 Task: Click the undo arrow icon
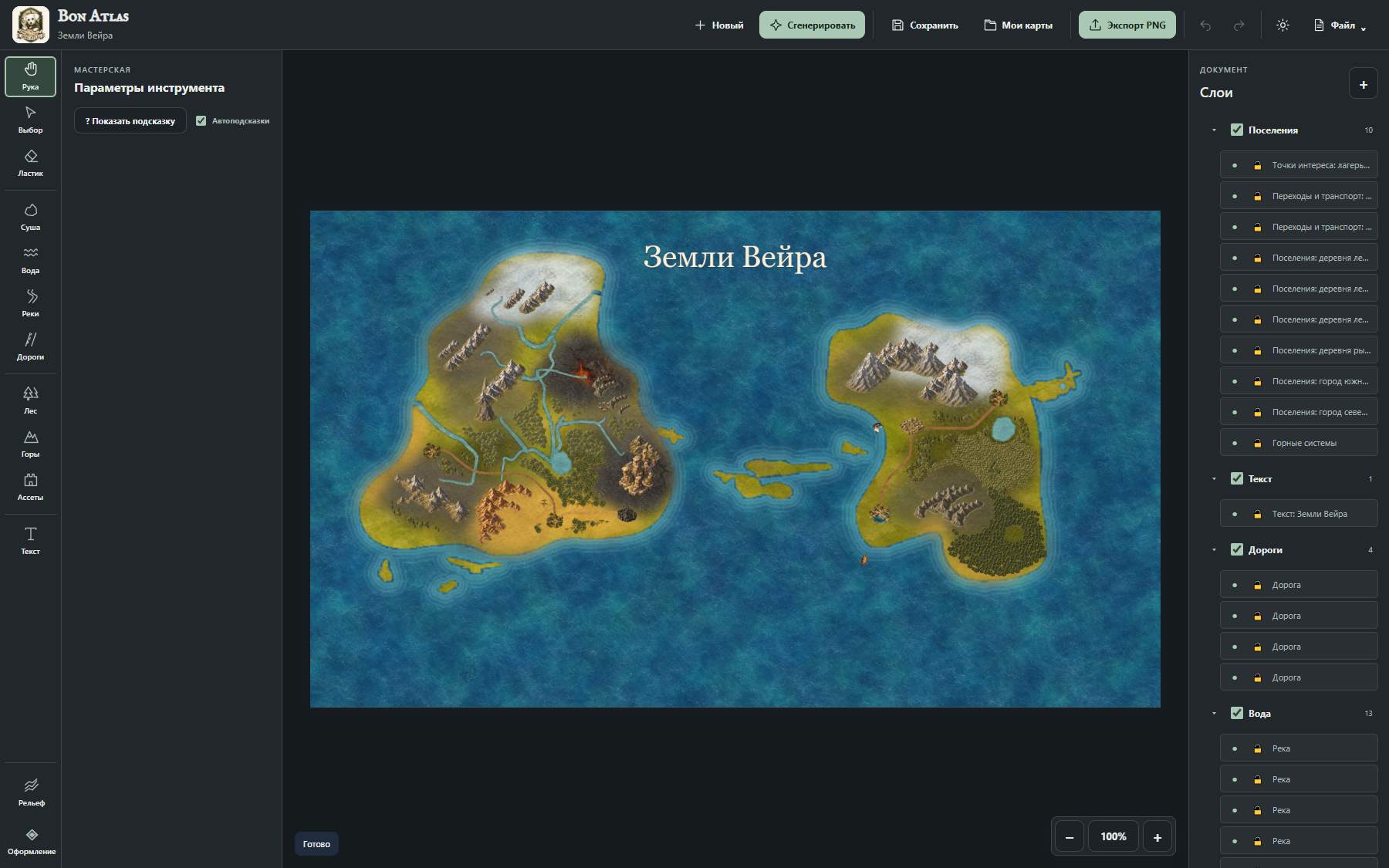pyautogui.click(x=1205, y=25)
